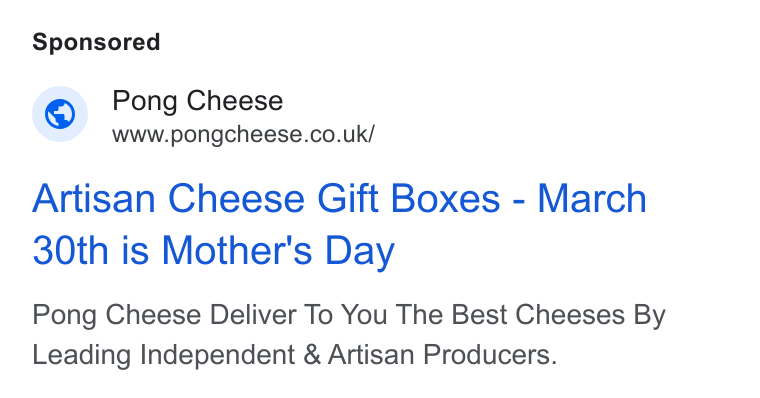760x398 pixels.
Task: Click "Gift Boxes" in the blue title
Action: (409, 198)
